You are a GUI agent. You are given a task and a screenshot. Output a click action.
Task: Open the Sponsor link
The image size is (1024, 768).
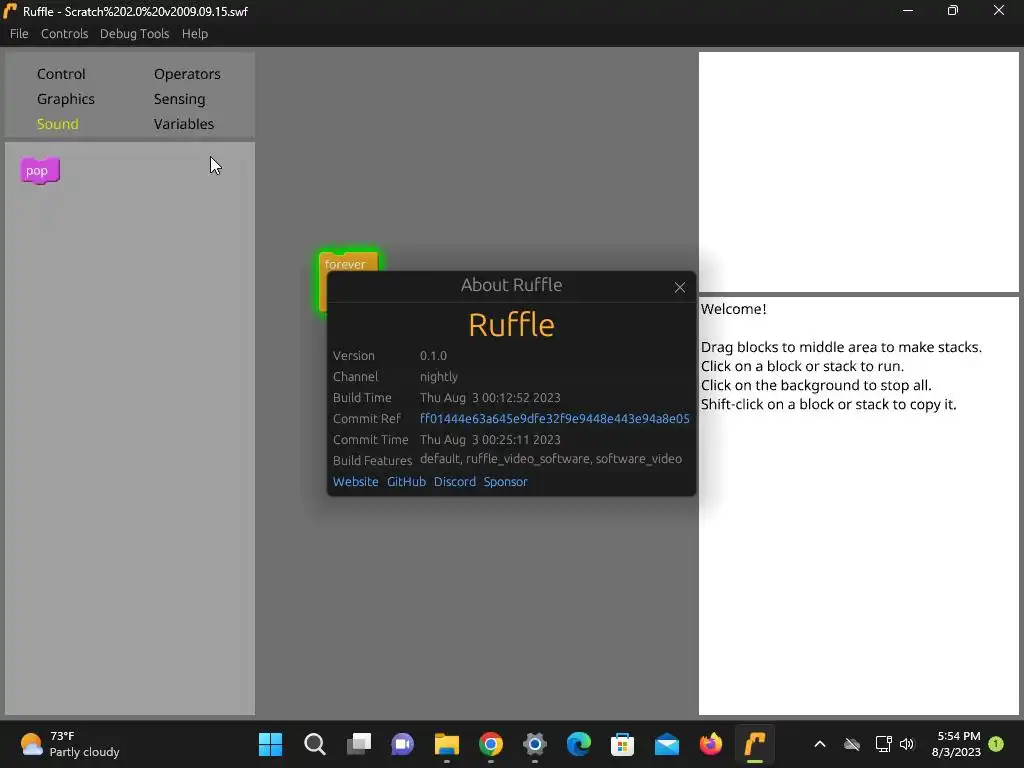point(505,481)
